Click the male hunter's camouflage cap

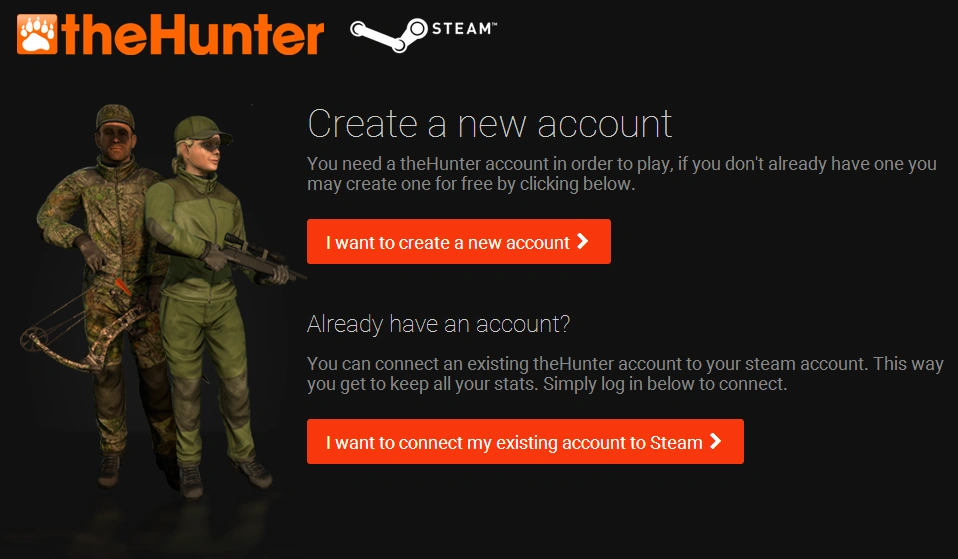point(115,116)
